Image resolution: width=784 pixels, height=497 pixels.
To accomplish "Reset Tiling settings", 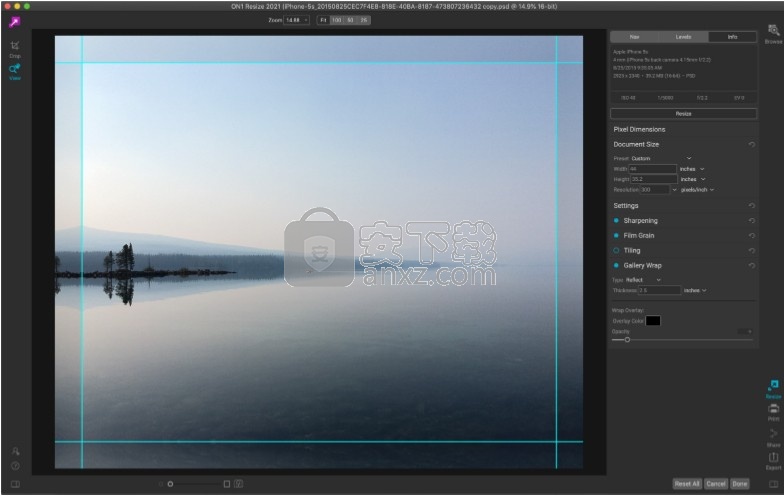I will coord(752,250).
